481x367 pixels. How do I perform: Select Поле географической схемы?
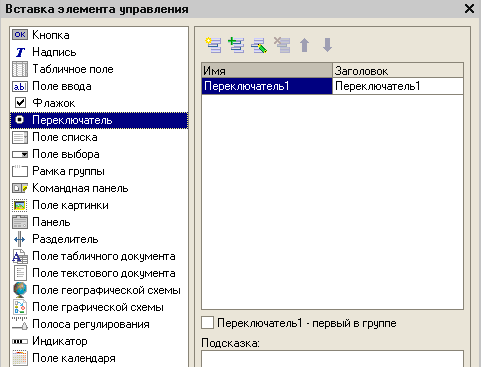(x=99, y=290)
